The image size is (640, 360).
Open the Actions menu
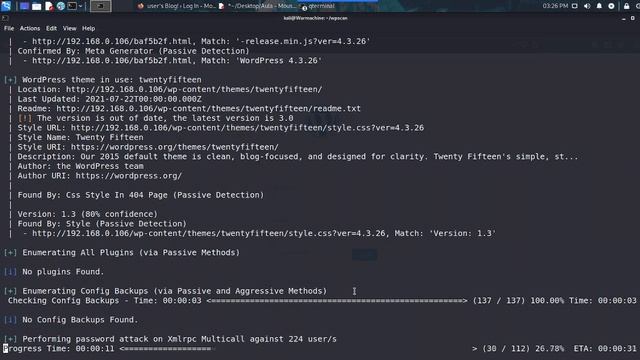pos(30,29)
